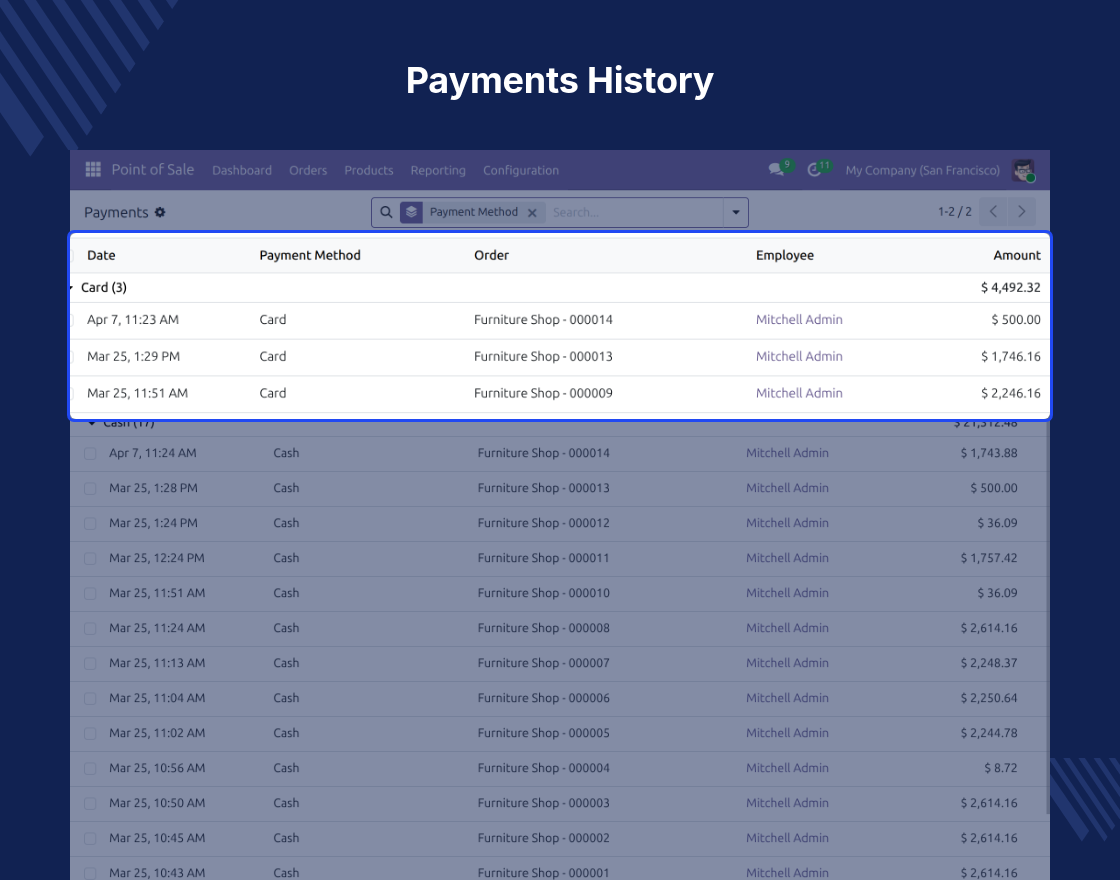Click Cash amount $ 1,757.42
Image resolution: width=1120 pixels, height=880 pixels.
(989, 558)
